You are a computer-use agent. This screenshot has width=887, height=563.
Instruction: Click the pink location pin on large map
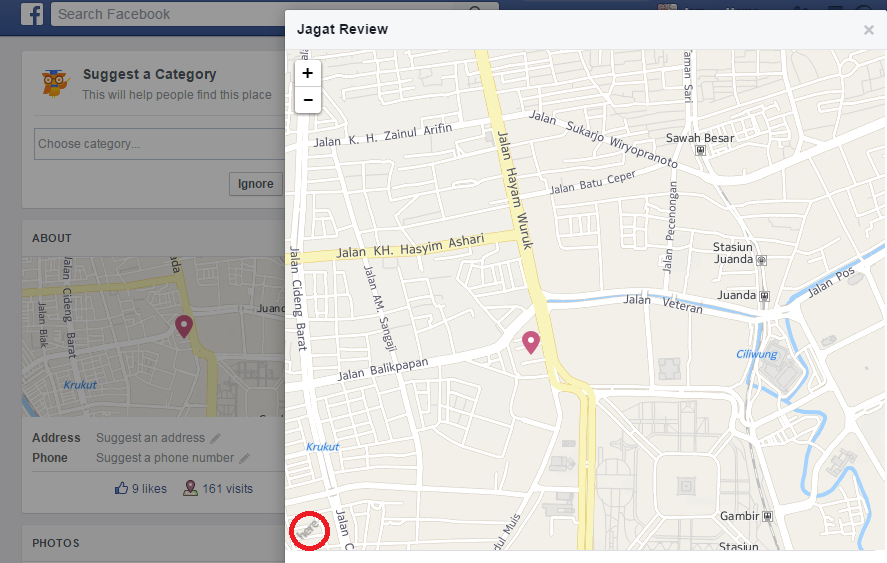[x=531, y=343]
